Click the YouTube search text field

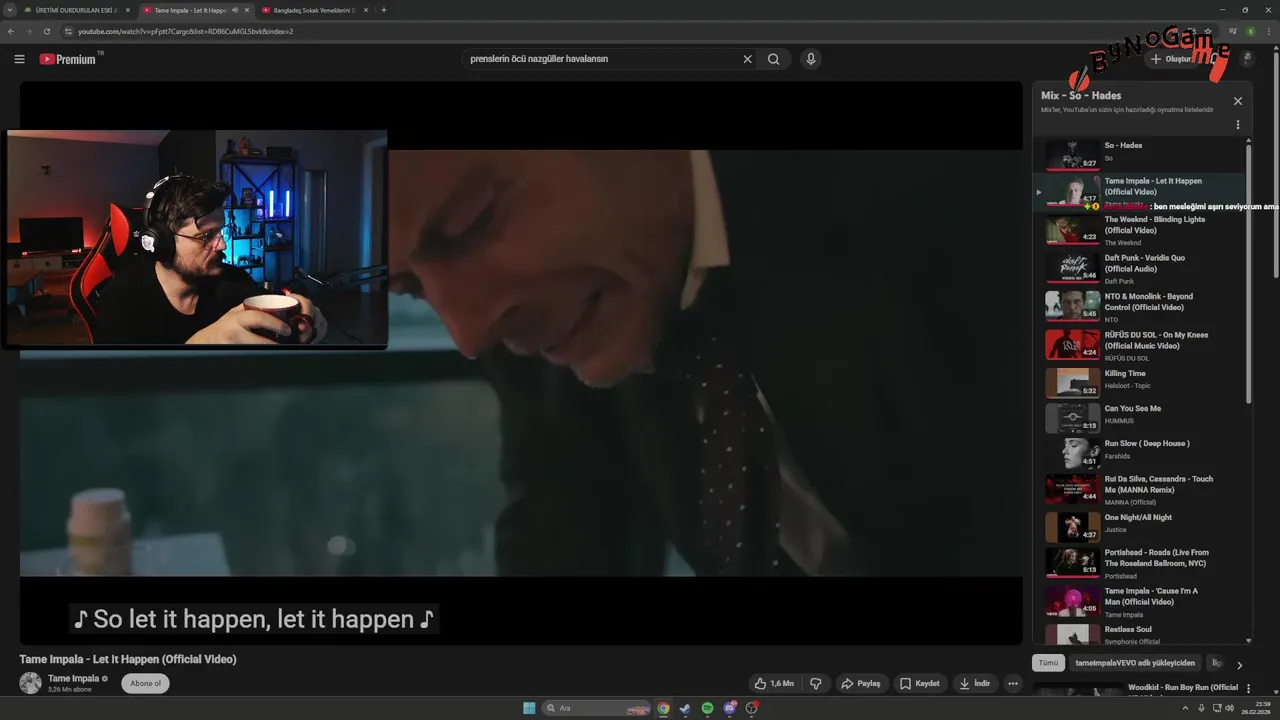[600, 59]
